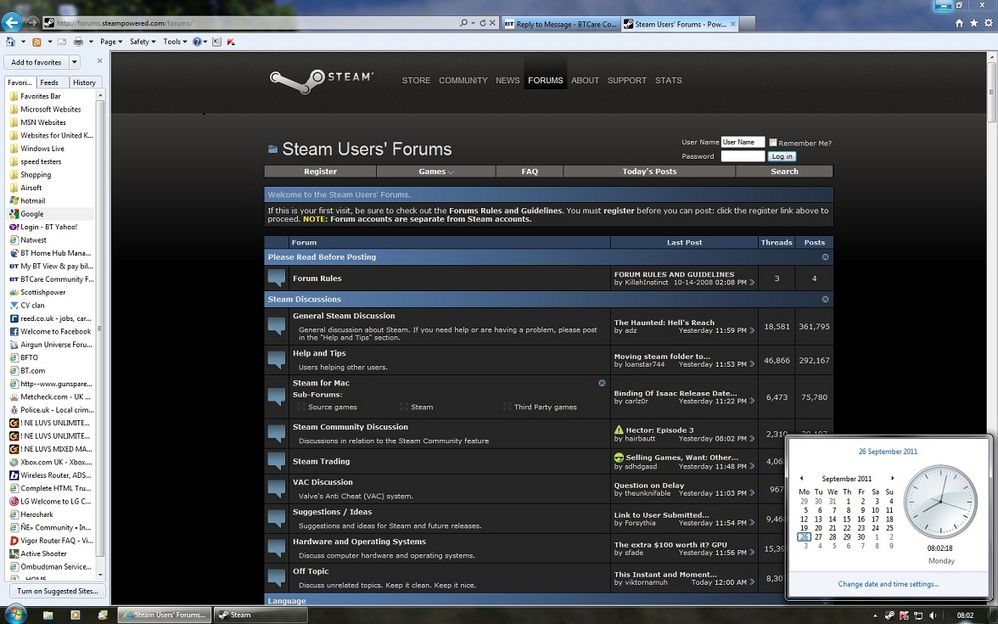Collapse the Please Read Before Posting section

point(825,257)
